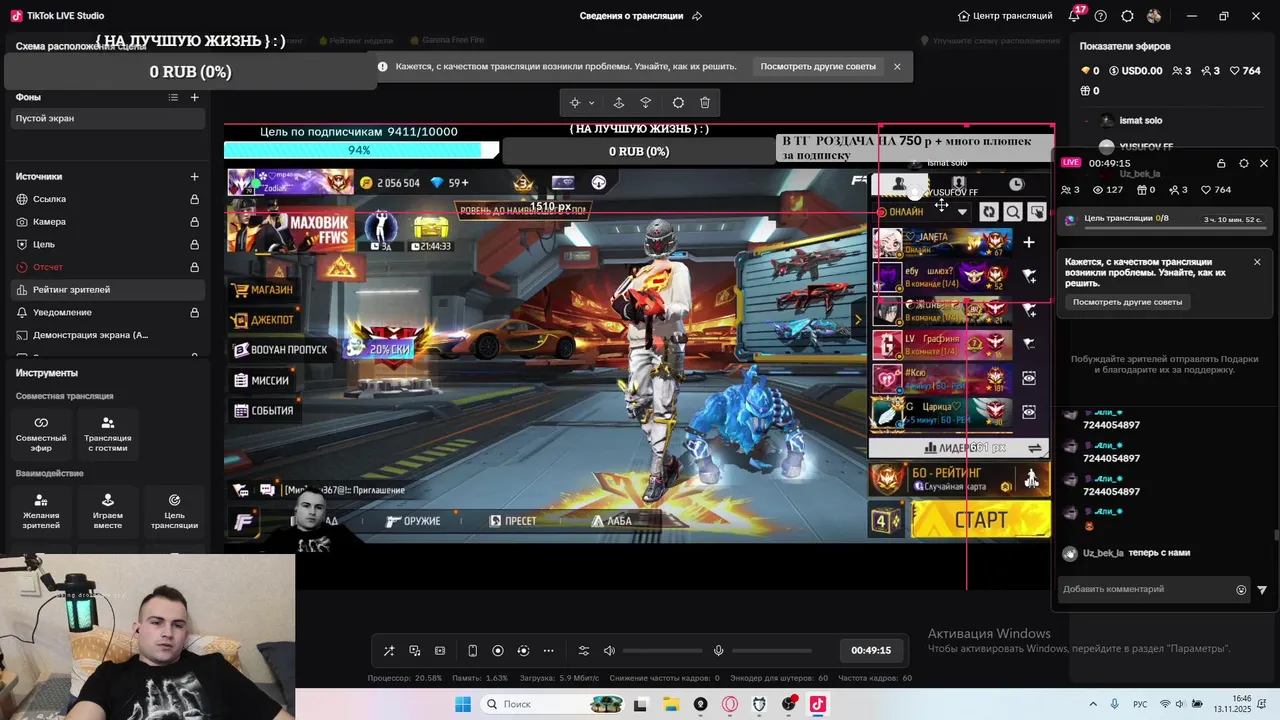
Task: Open Центр трансляций
Action: (x=1005, y=16)
